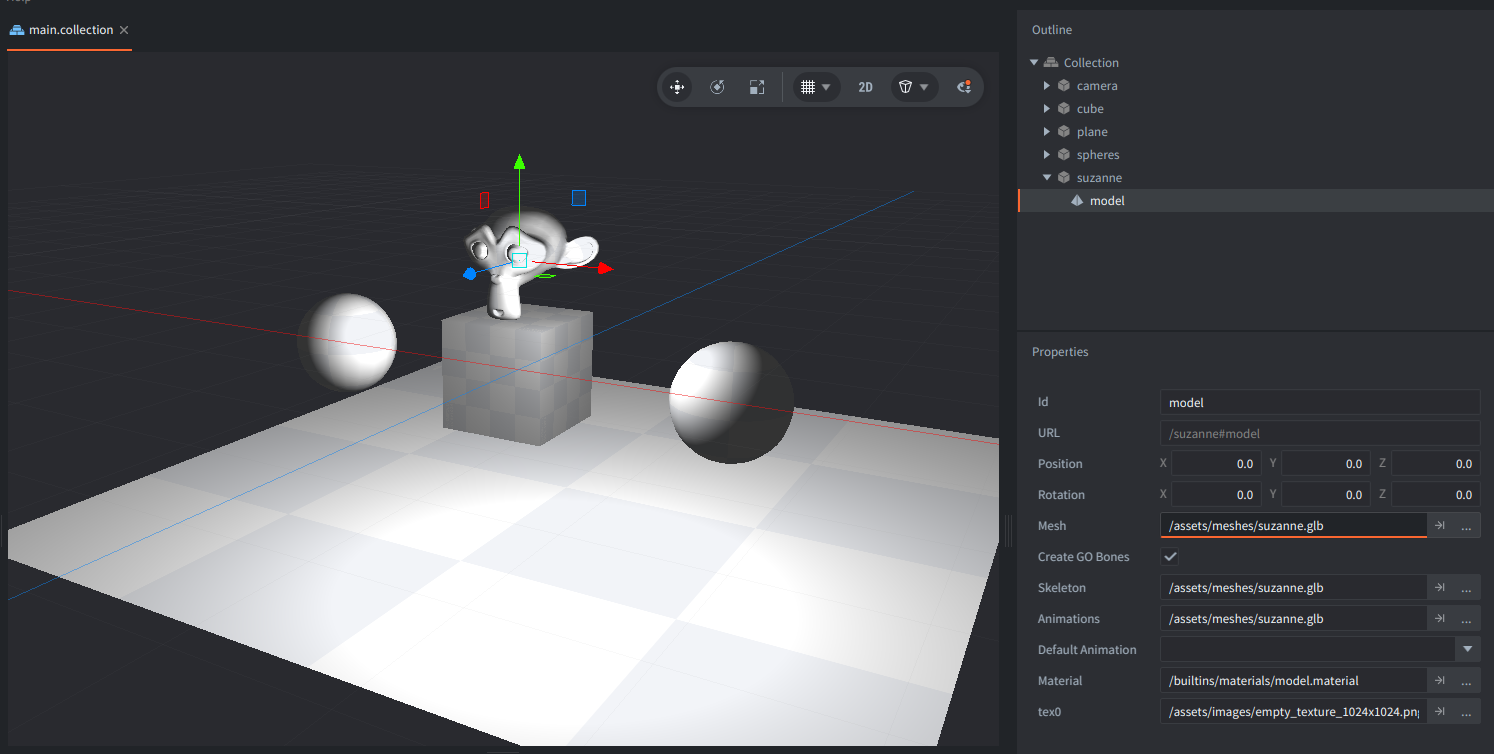Click the Skeleton path field
The height and width of the screenshot is (754, 1494).
click(x=1294, y=587)
